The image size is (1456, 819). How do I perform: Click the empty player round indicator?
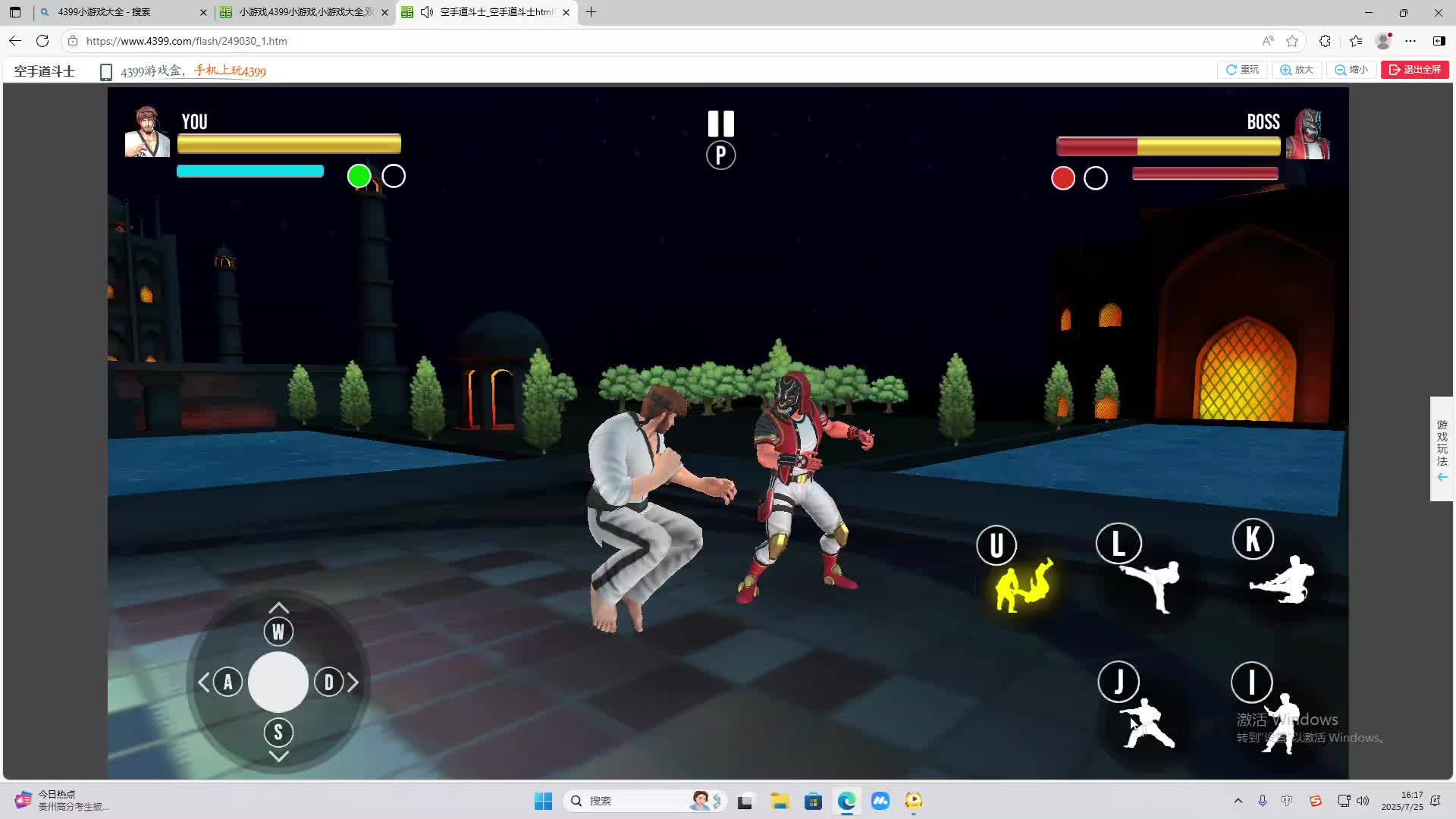[x=394, y=176]
